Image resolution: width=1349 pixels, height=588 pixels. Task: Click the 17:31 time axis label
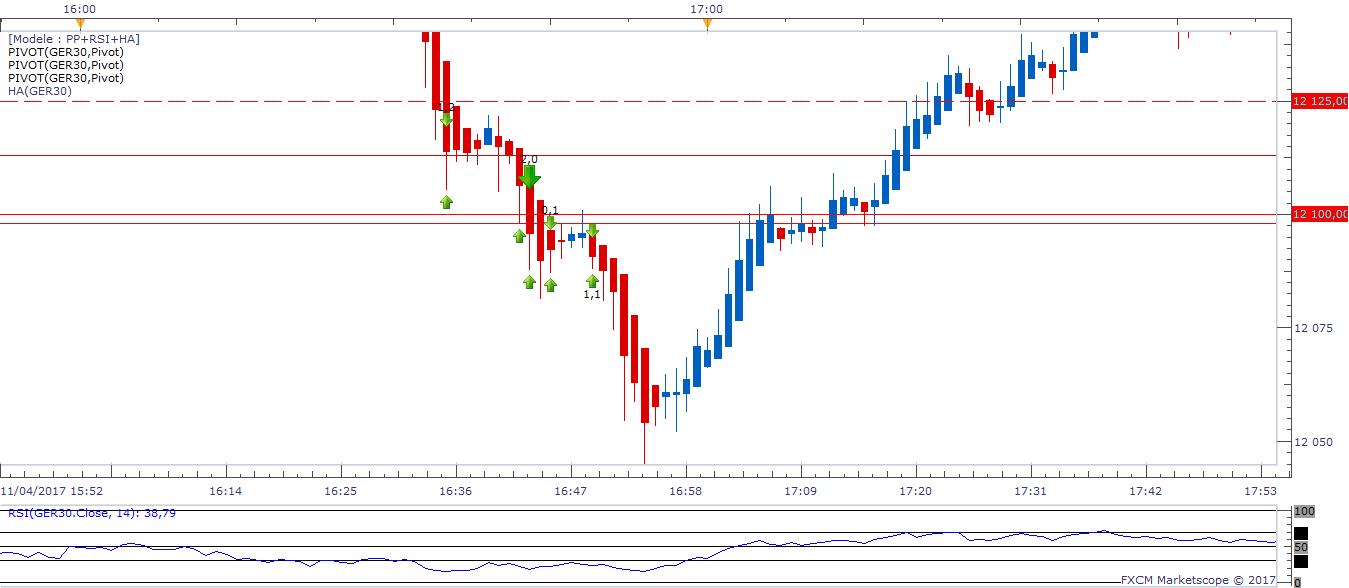[1031, 491]
